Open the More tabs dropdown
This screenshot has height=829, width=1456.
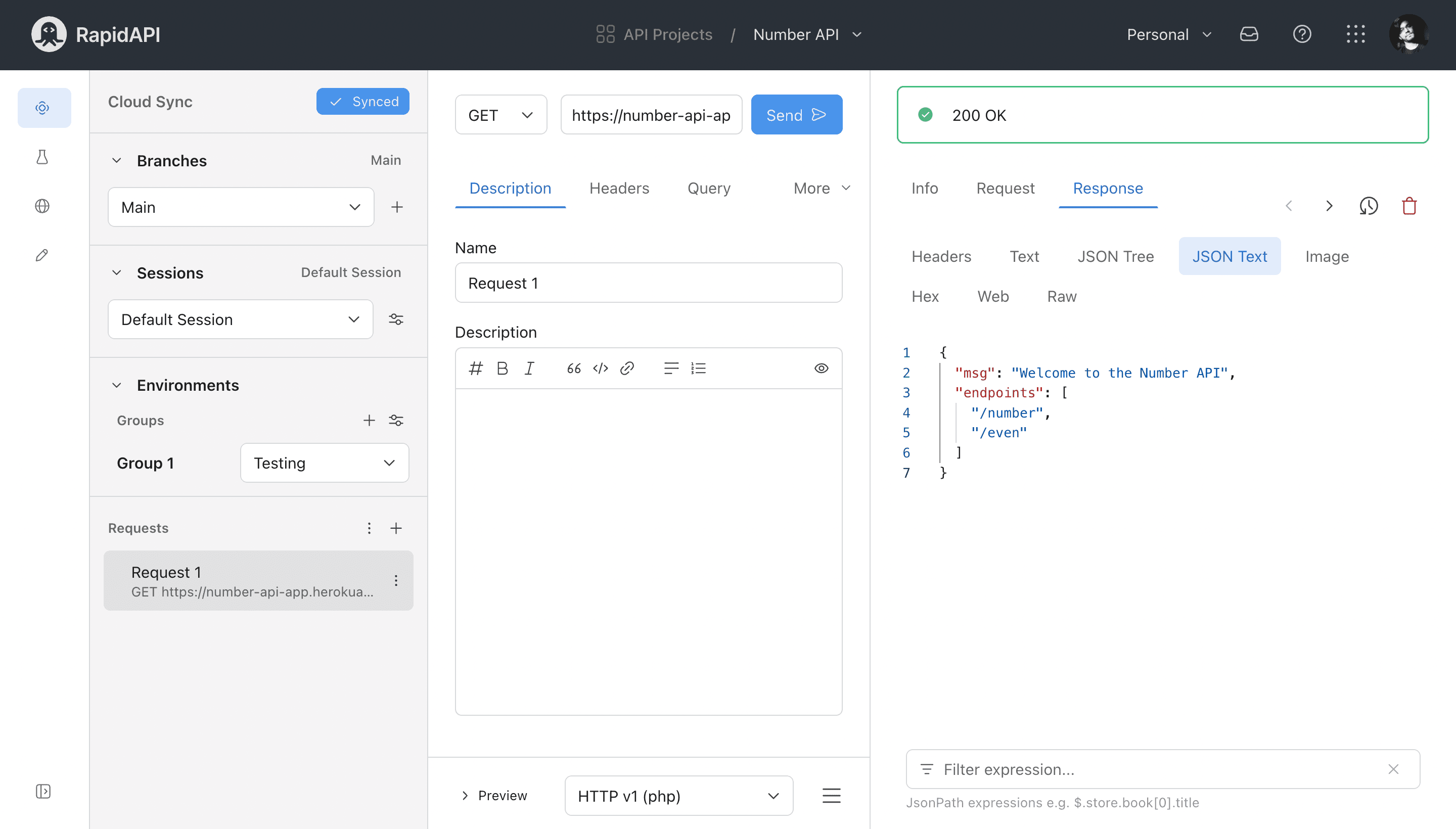[822, 189]
